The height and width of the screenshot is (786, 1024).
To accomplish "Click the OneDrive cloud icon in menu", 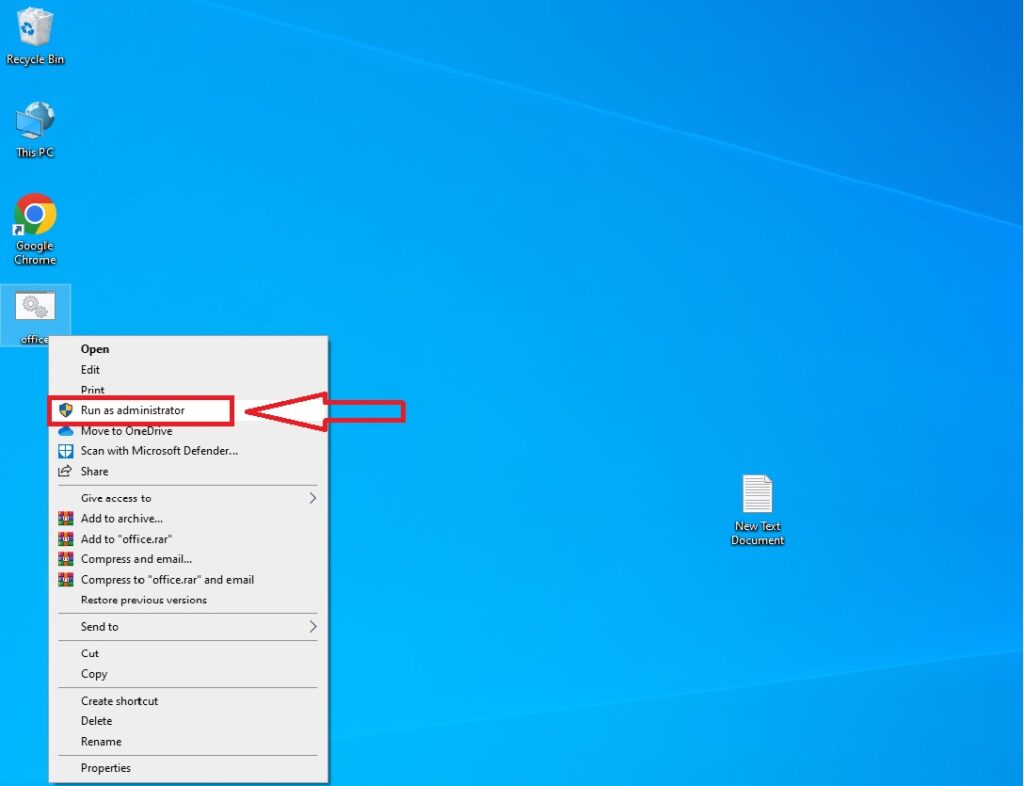I will coord(65,431).
